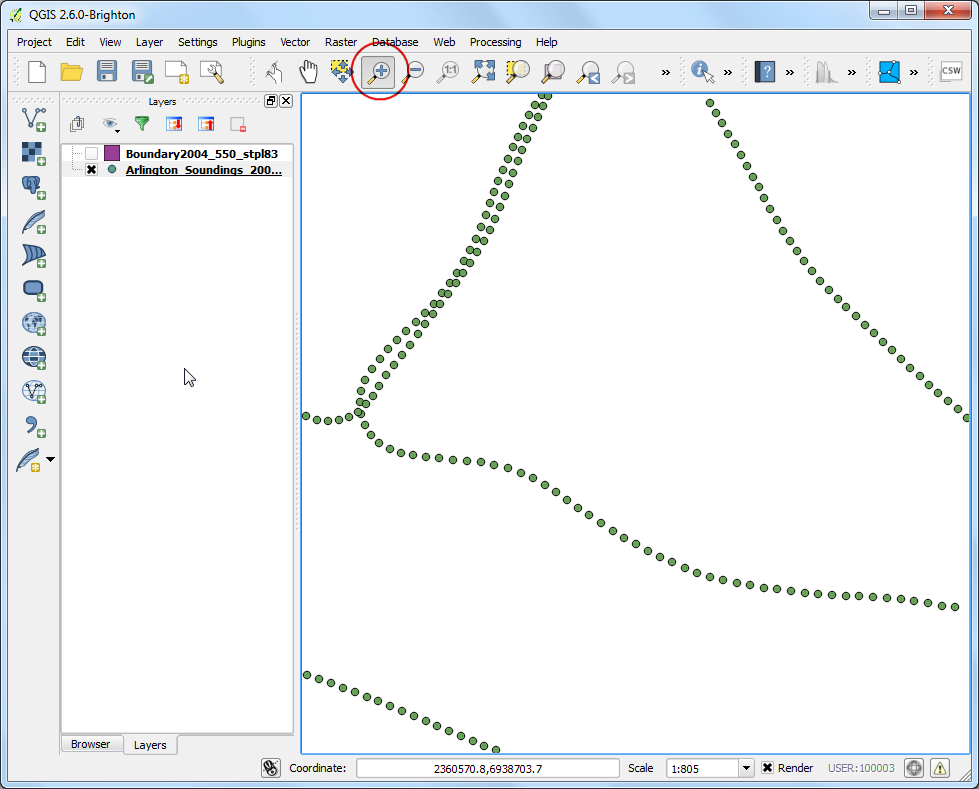Click the Zoom to Selection icon
The width and height of the screenshot is (979, 789).
pos(518,72)
